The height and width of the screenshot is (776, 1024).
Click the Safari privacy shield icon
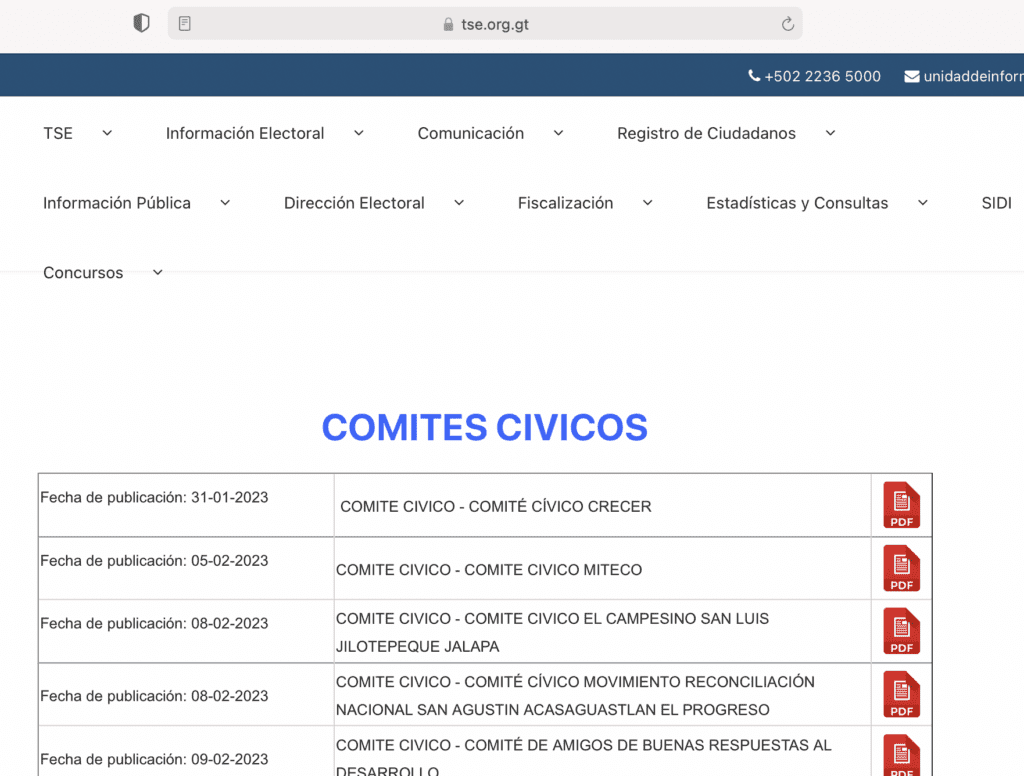point(142,24)
